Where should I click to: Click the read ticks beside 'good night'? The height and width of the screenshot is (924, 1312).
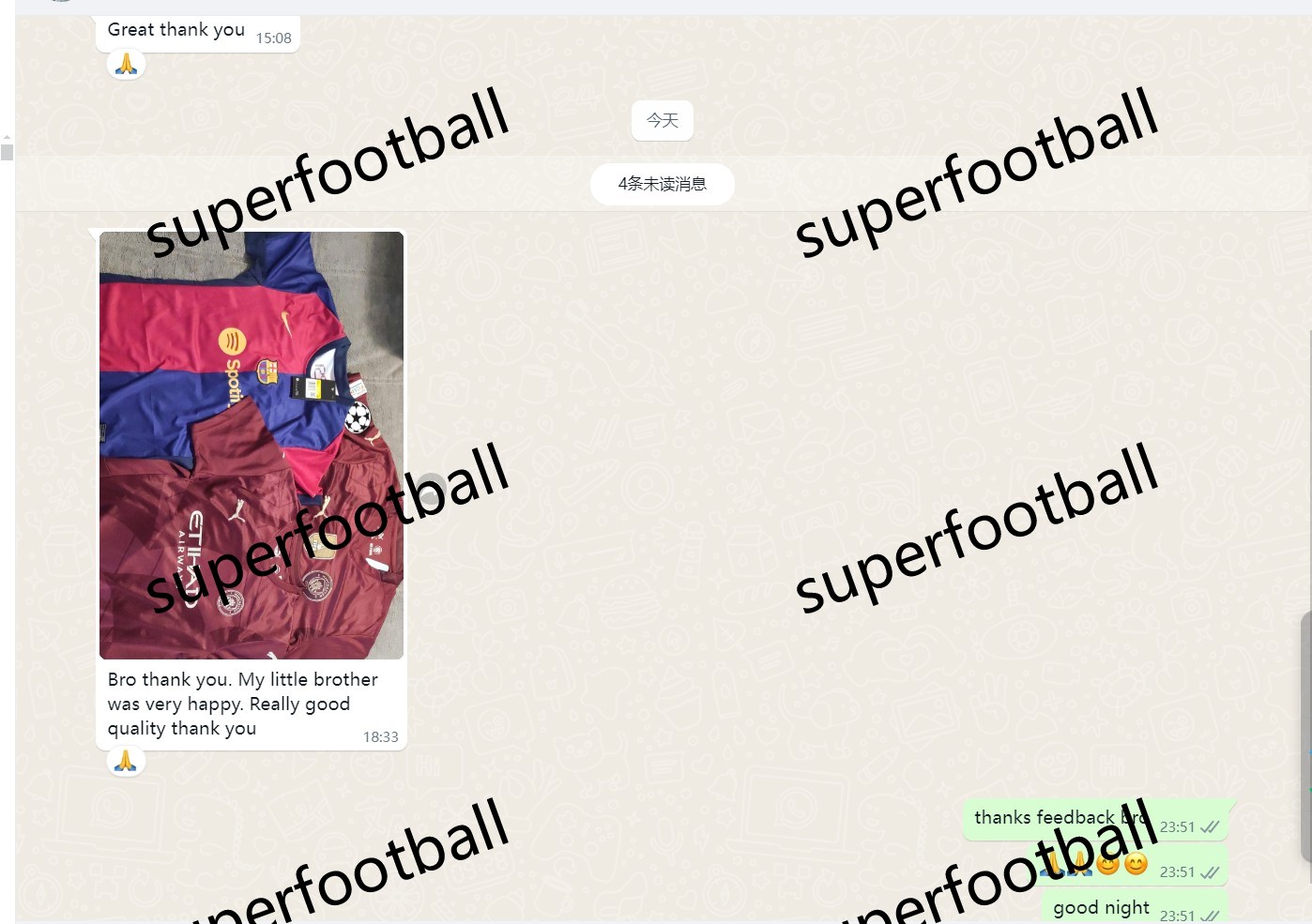1210,916
